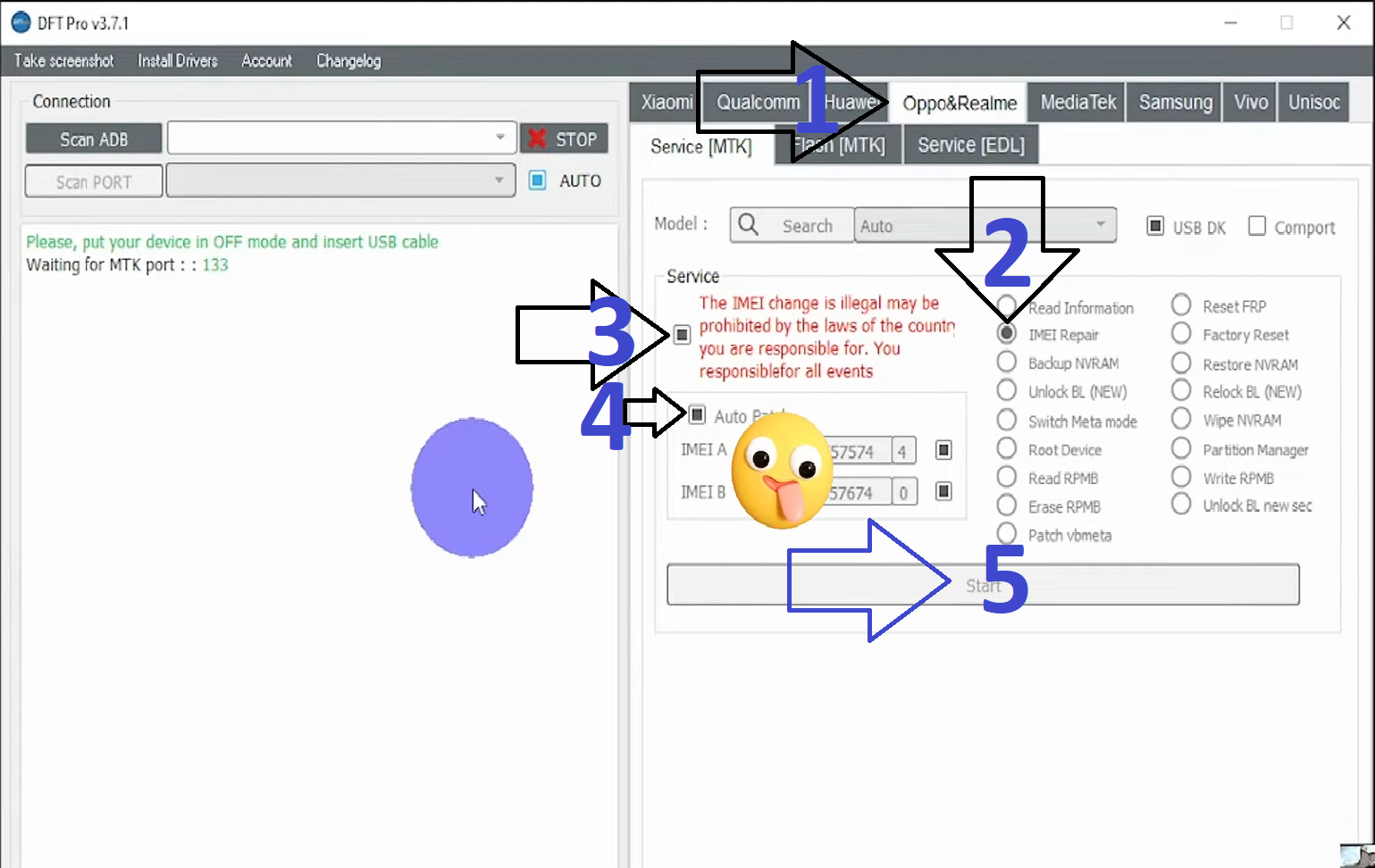Select the Write RPMB option
Screen dimensions: 1375x868
(x=1181, y=477)
